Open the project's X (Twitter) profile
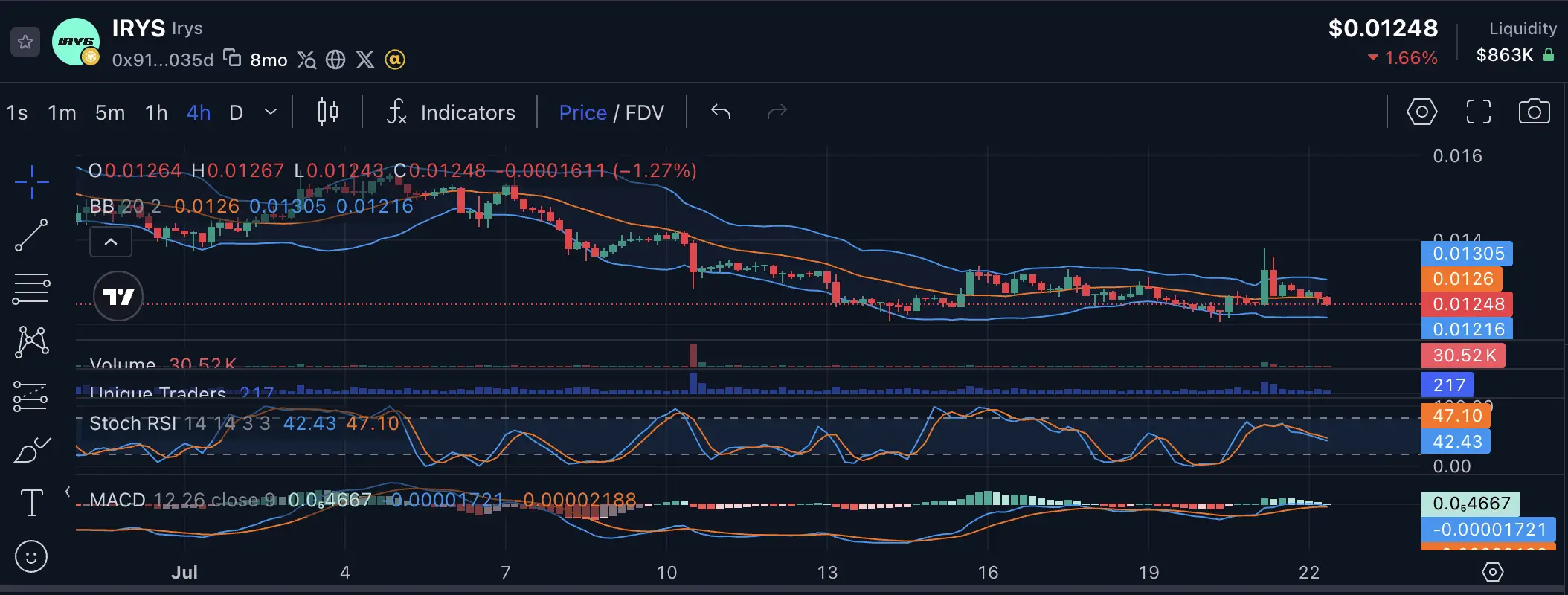 [365, 59]
